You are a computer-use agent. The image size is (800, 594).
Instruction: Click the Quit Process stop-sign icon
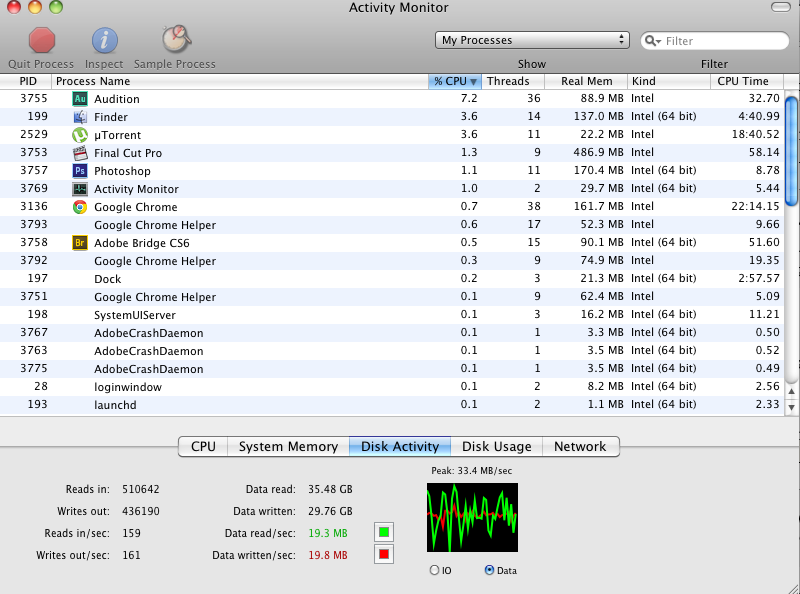pyautogui.click(x=41, y=40)
